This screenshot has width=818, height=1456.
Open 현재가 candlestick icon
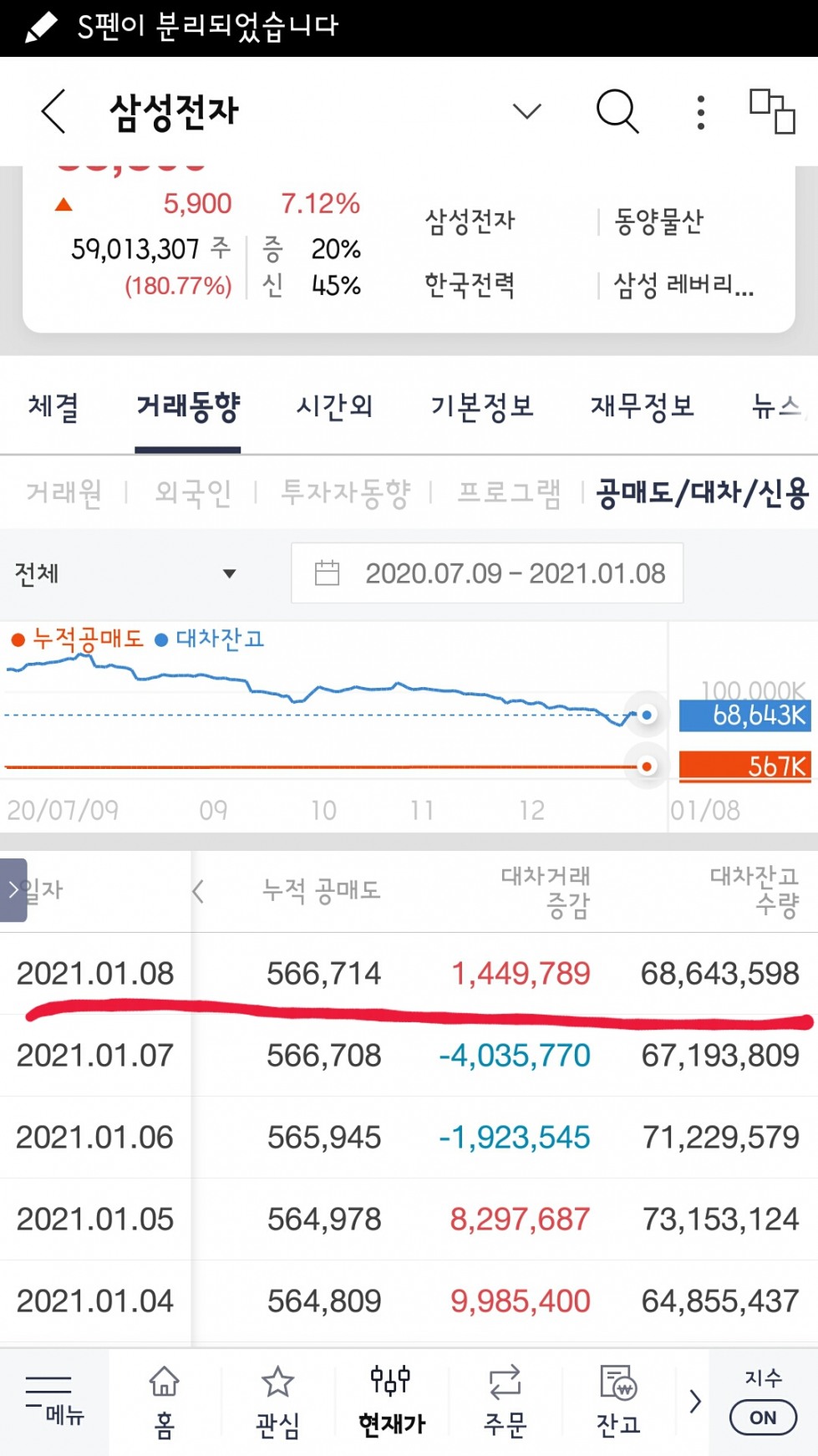click(x=391, y=1401)
